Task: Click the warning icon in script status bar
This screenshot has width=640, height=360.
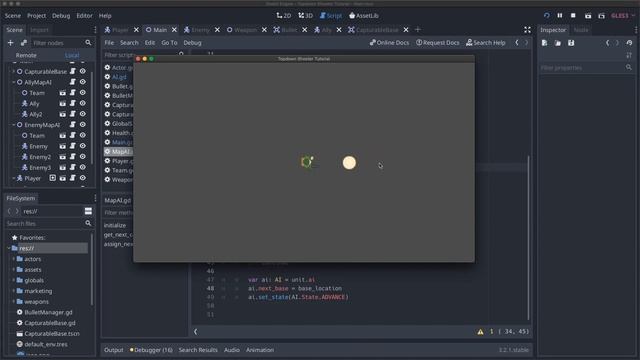Action: click(x=480, y=331)
